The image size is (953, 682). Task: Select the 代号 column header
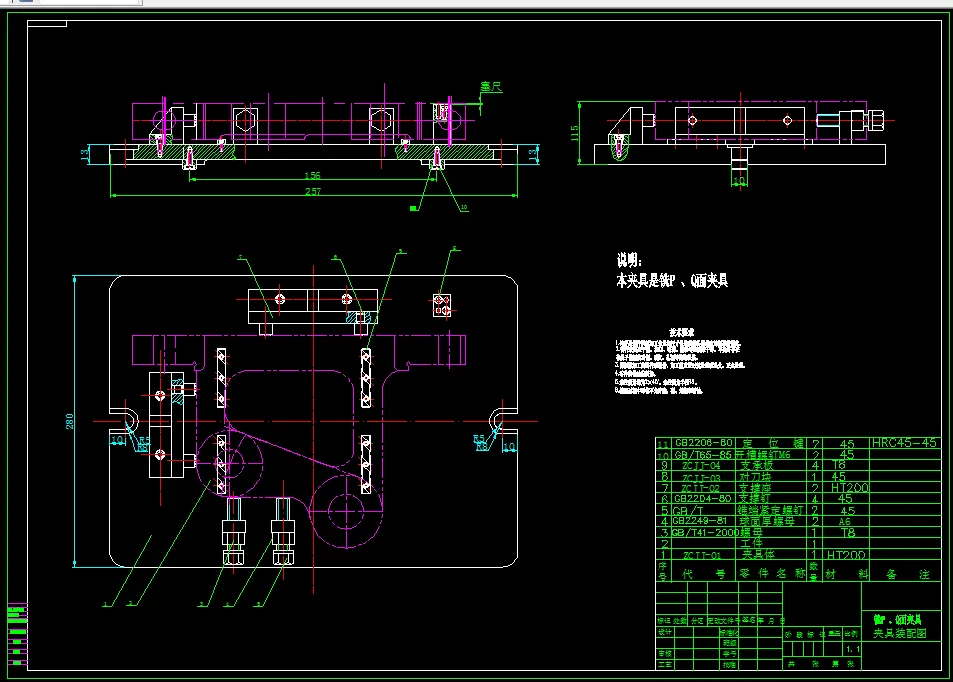click(704, 574)
